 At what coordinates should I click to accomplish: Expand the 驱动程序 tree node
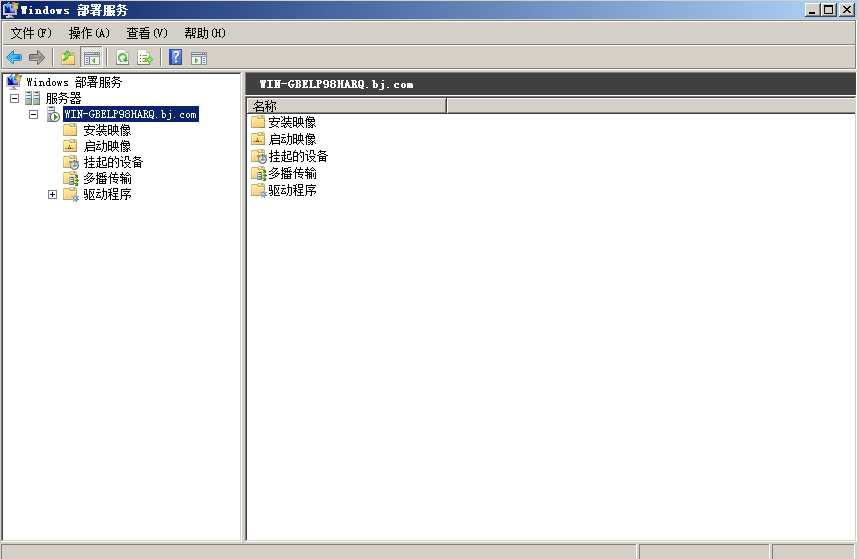[53, 195]
